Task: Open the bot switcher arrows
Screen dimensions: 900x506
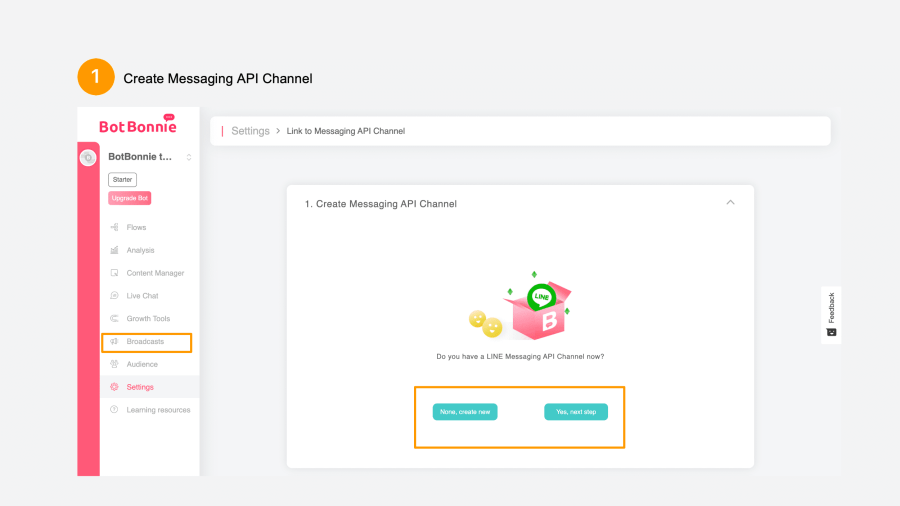Action: (189, 157)
